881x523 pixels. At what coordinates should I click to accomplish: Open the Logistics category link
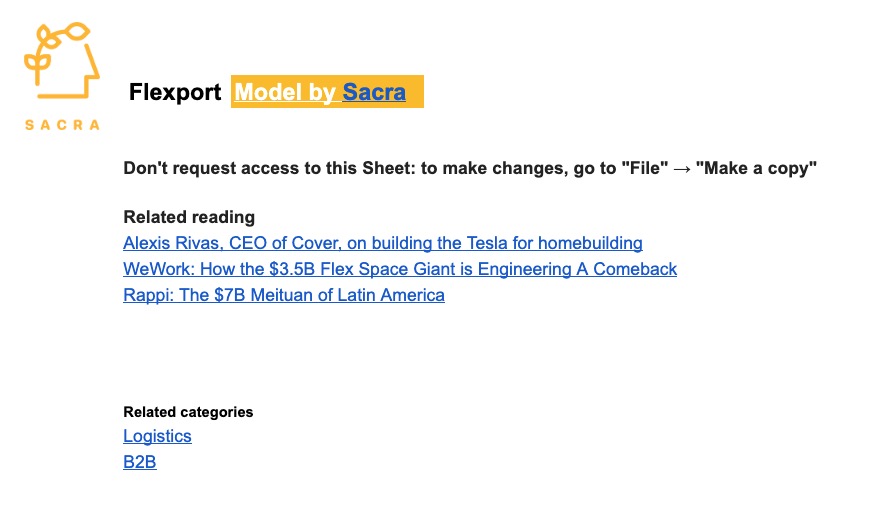tap(157, 436)
